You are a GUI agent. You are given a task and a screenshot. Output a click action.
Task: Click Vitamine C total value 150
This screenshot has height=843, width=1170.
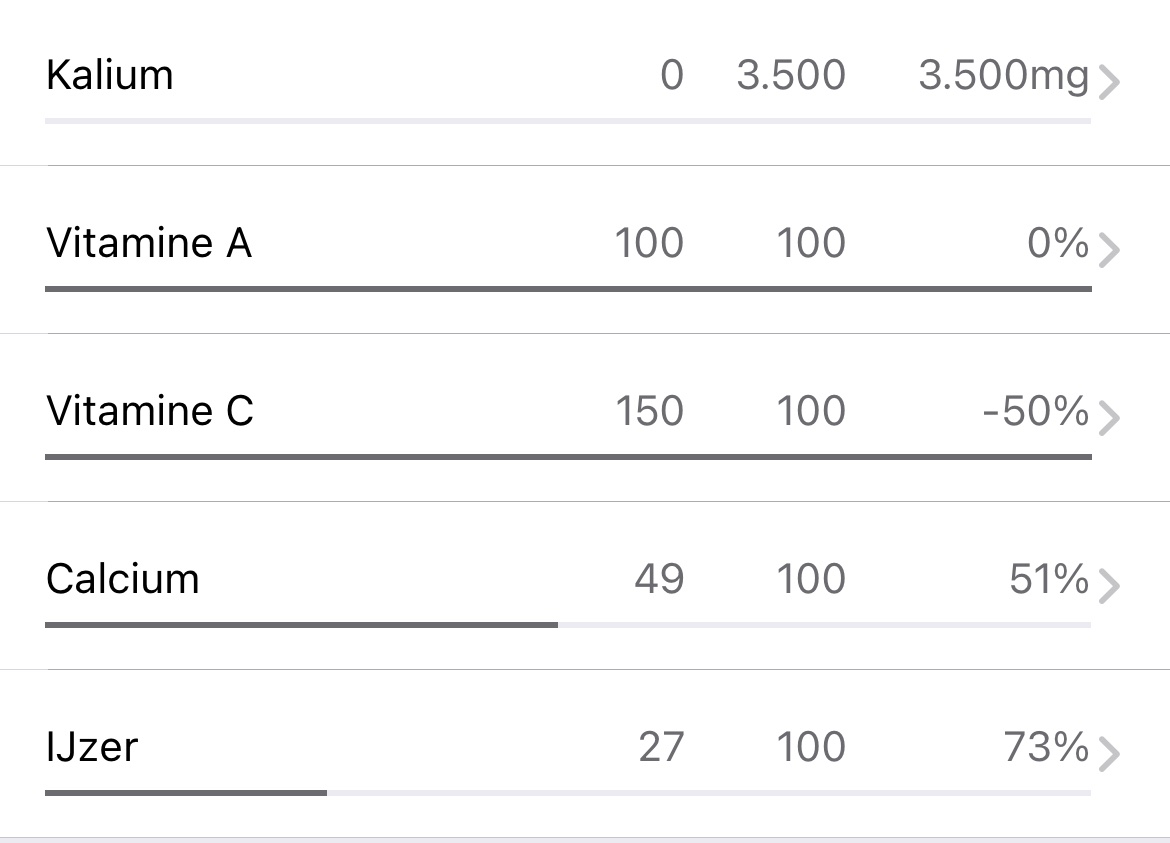[649, 411]
